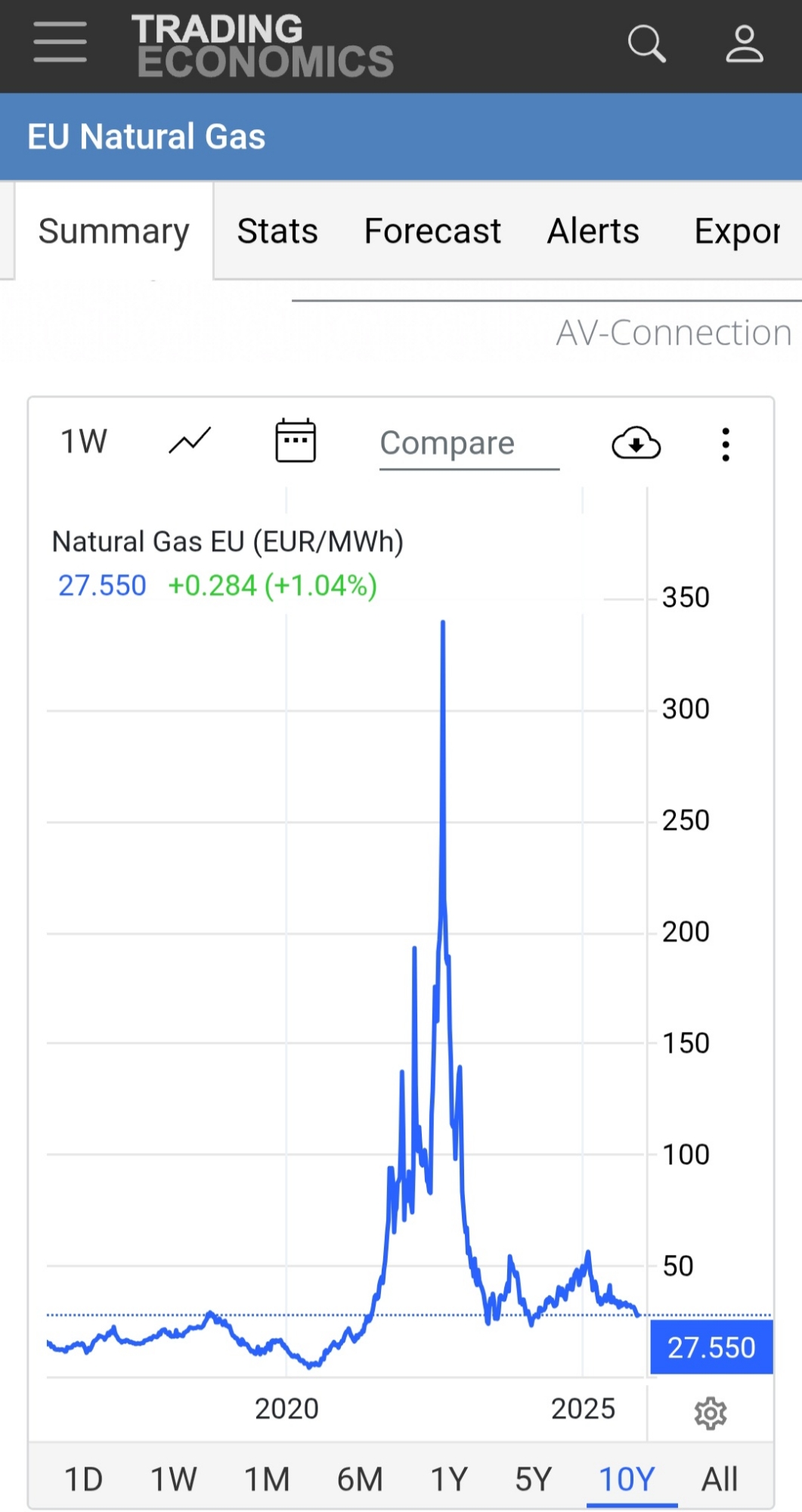
Task: Open the three-dot chart options menu
Action: [x=725, y=445]
